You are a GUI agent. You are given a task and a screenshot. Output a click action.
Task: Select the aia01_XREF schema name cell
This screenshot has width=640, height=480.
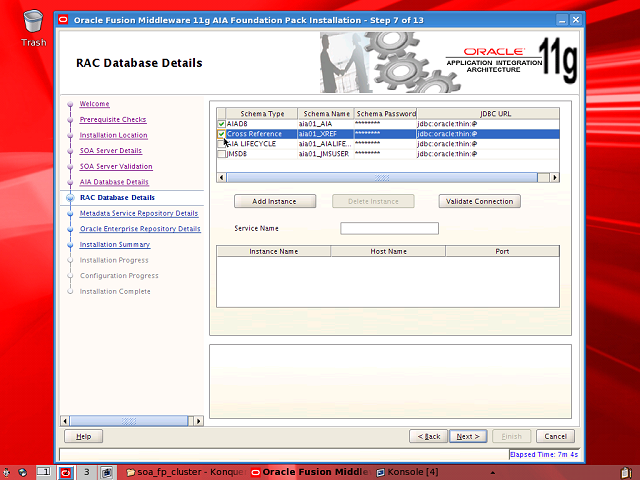326,134
